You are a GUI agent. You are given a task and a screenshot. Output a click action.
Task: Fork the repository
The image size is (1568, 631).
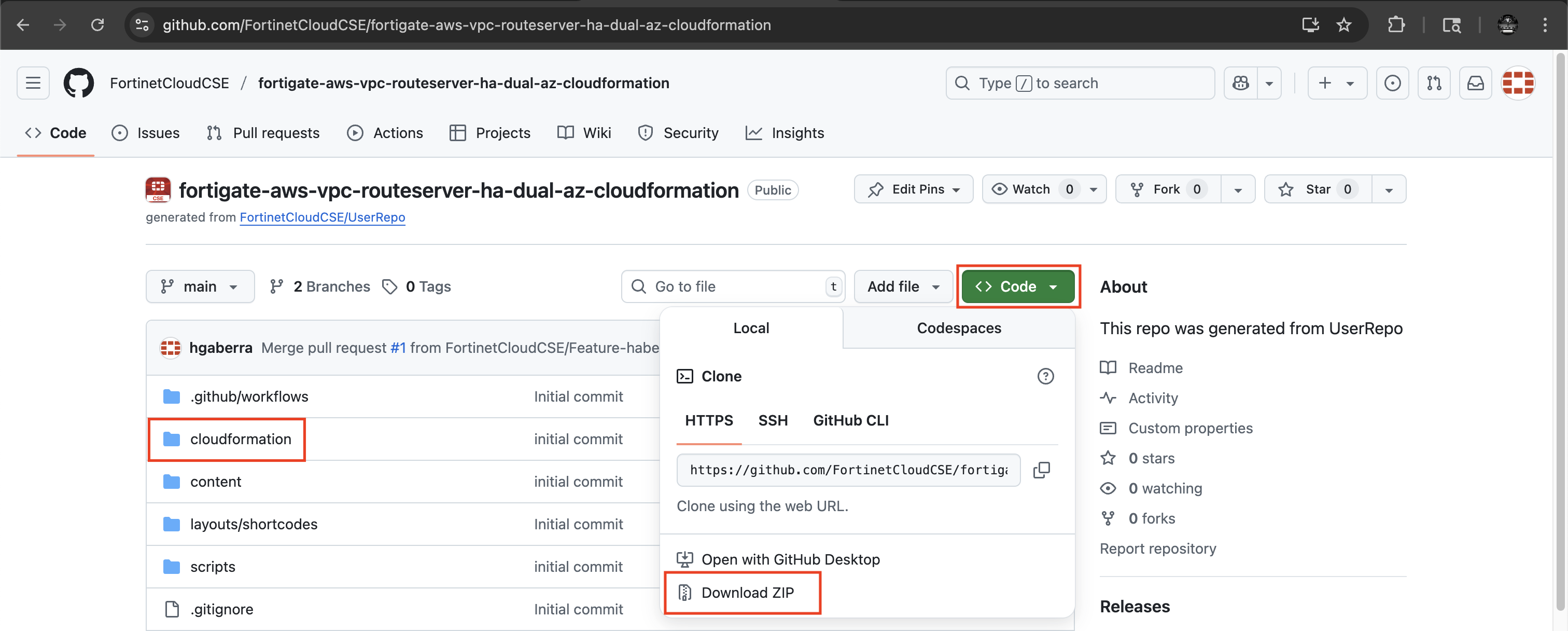click(1168, 189)
